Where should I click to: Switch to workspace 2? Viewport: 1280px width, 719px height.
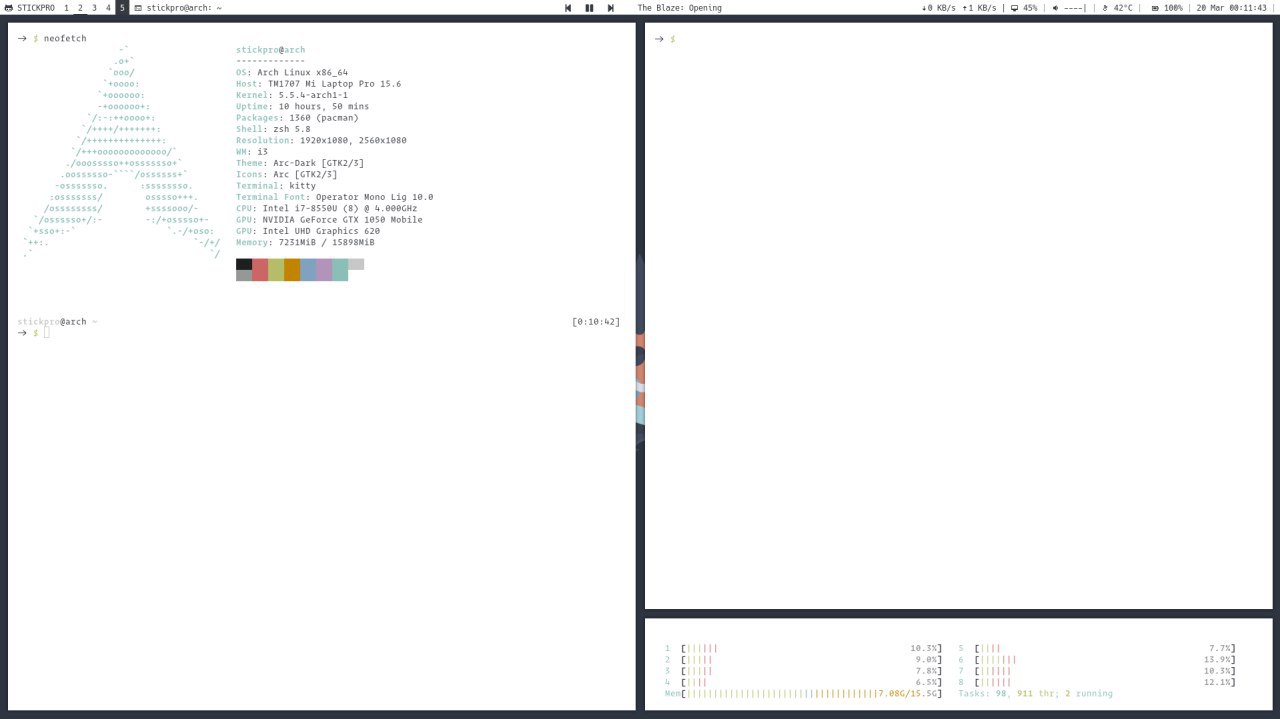80,8
